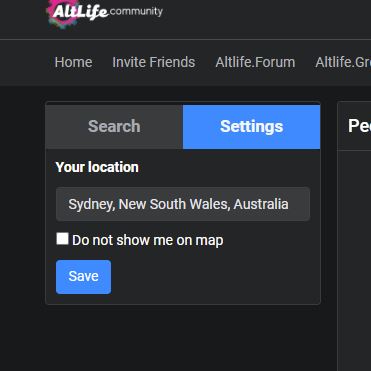Place cursor after 'Australia' in location field

click(290, 204)
